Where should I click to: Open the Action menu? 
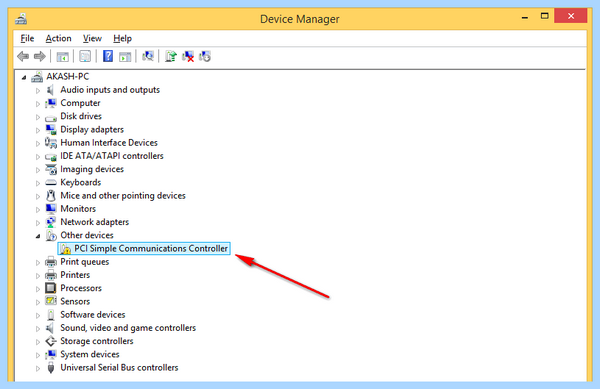point(58,38)
